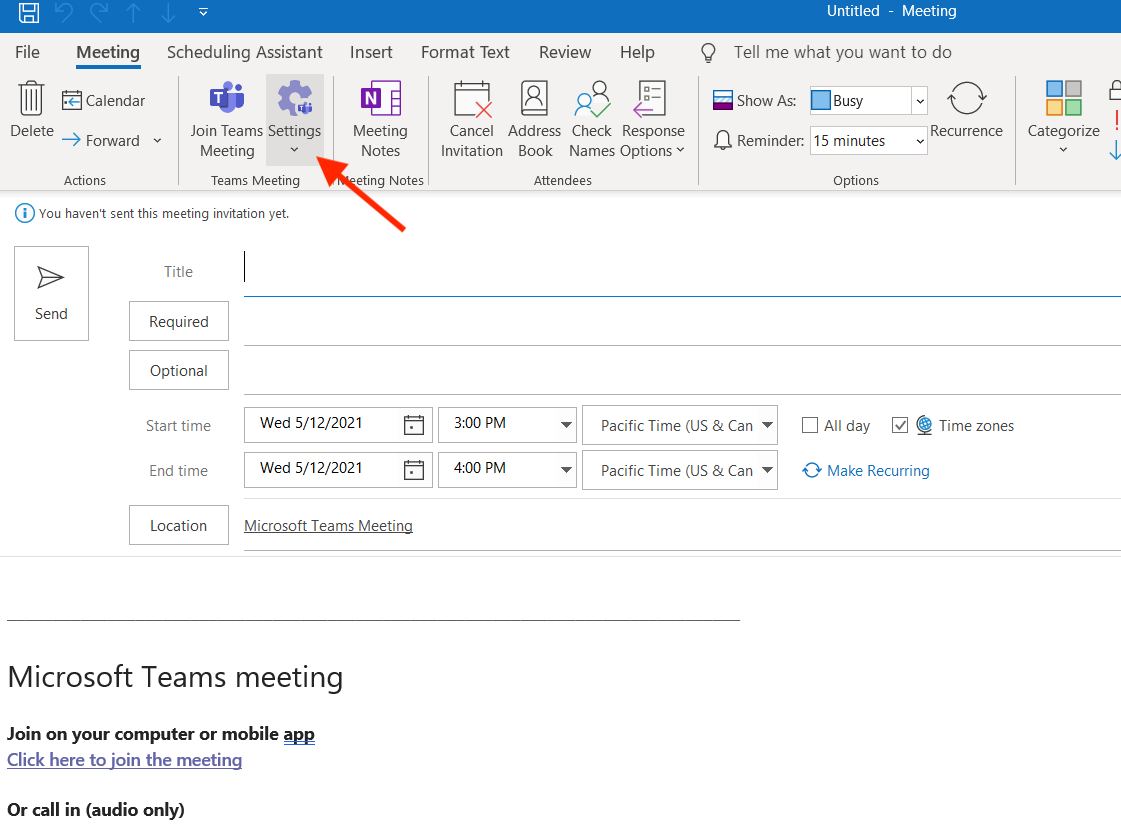This screenshot has height=825, width=1121.
Task: Open Response Options menu
Action: click(x=653, y=119)
